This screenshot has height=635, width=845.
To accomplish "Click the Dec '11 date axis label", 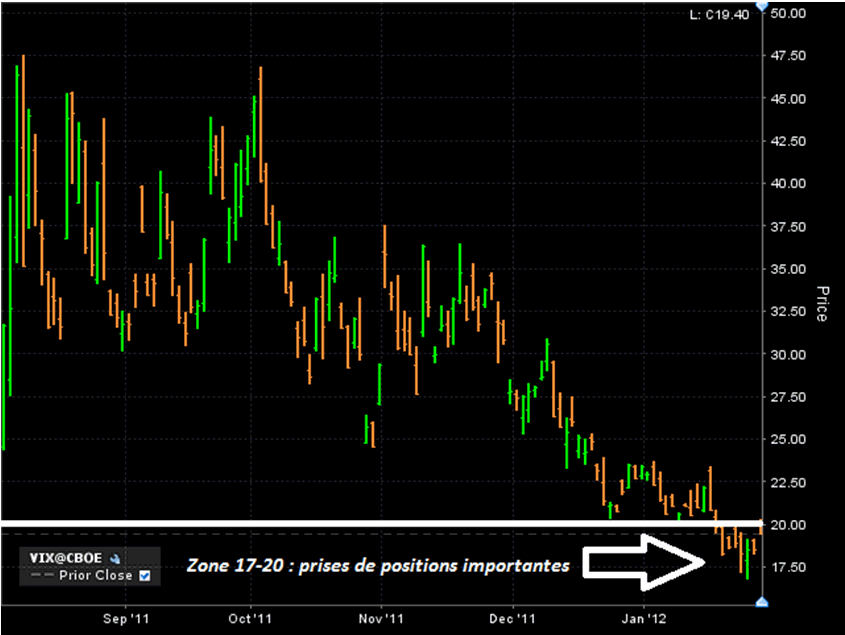I will [x=512, y=618].
